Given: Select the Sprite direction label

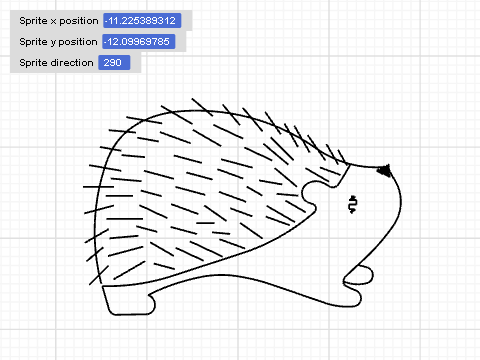Looking at the screenshot, I should [x=56, y=63].
